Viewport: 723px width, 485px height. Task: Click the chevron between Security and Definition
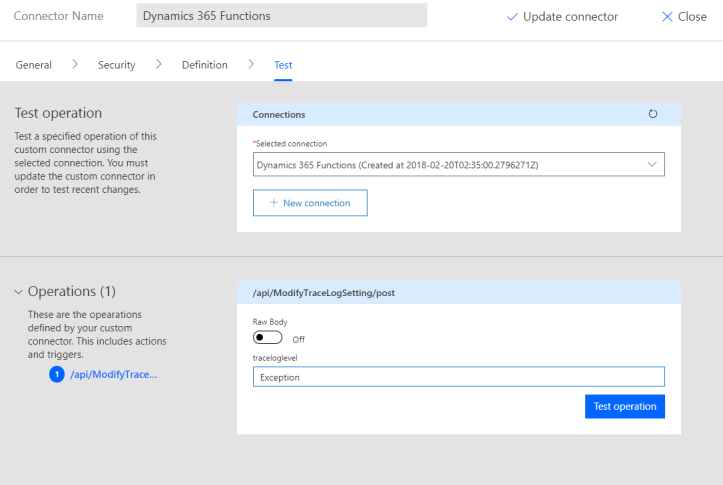coord(158,65)
